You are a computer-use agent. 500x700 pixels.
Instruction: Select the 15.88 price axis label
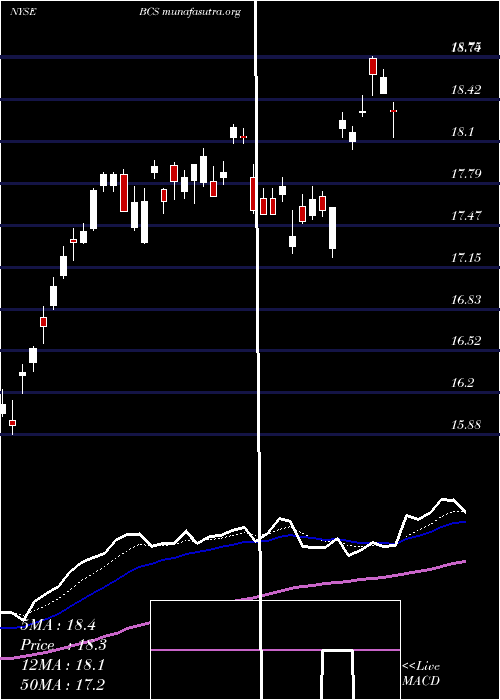(466, 425)
